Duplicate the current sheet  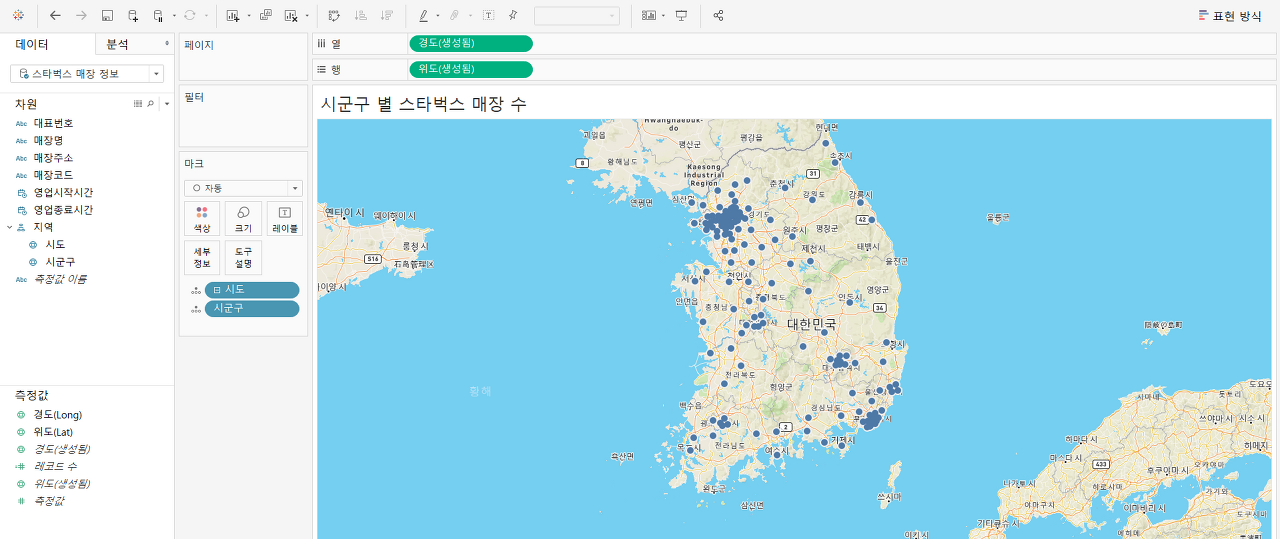click(x=265, y=16)
